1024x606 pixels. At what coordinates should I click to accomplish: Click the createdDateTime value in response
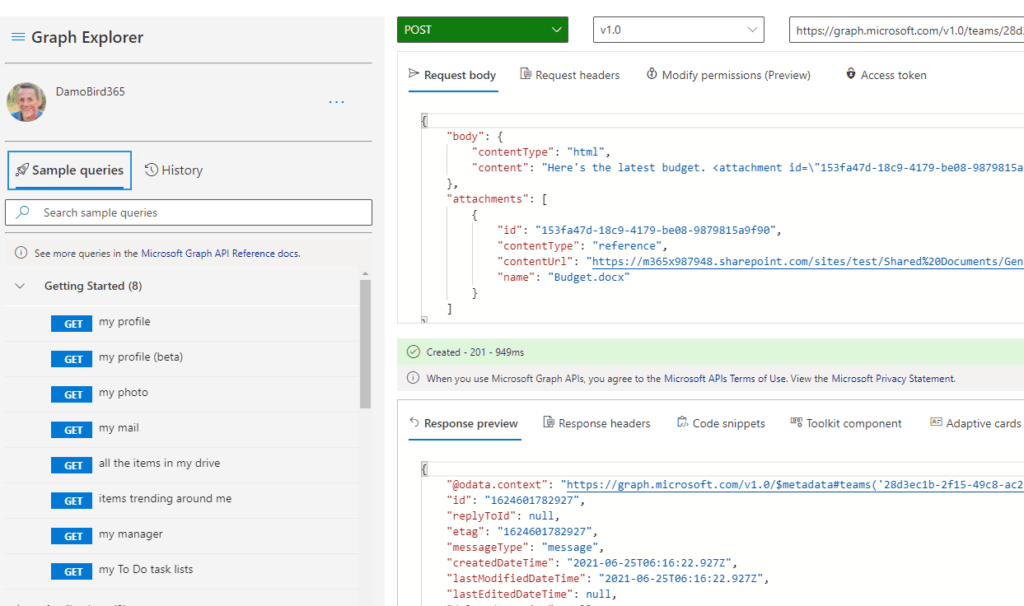[x=650, y=563]
